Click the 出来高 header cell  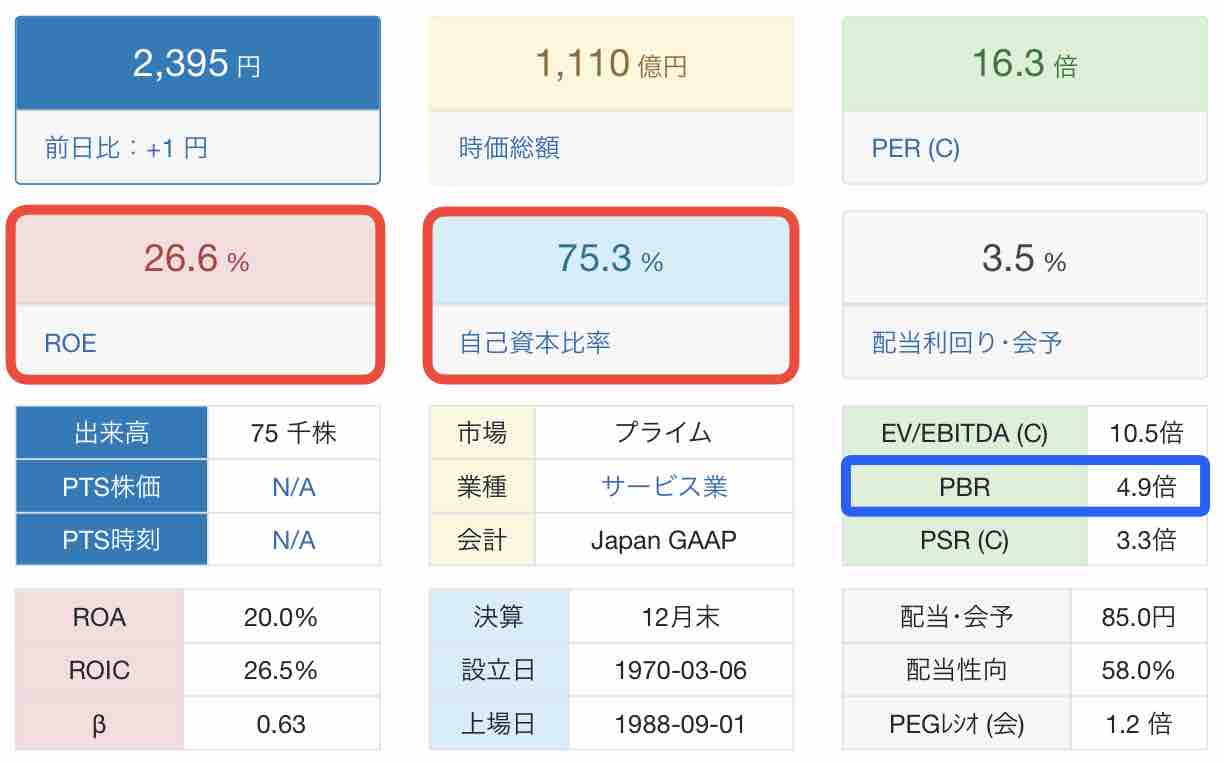(x=112, y=433)
